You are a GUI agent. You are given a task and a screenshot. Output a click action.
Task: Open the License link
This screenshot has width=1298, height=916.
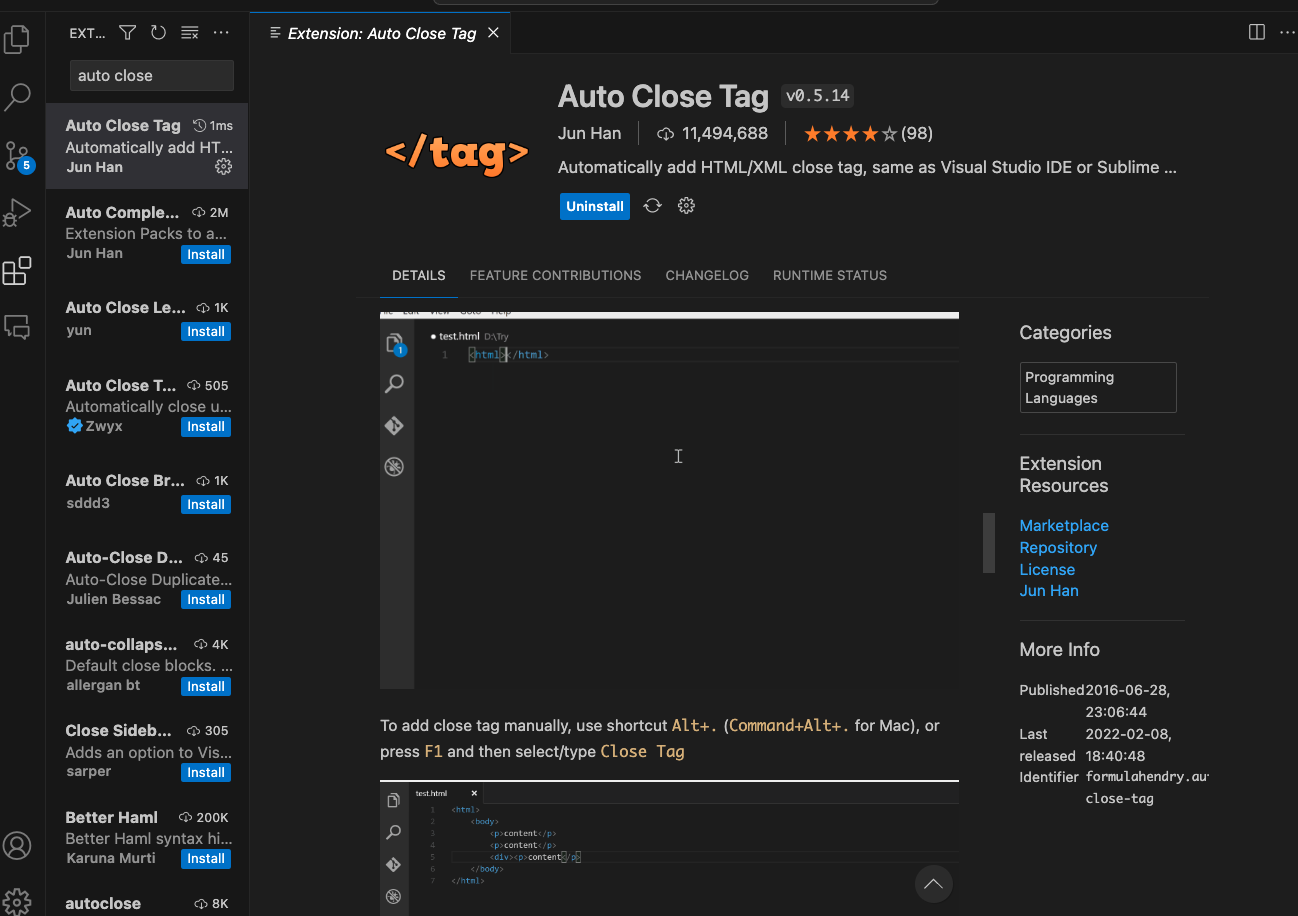point(1047,569)
